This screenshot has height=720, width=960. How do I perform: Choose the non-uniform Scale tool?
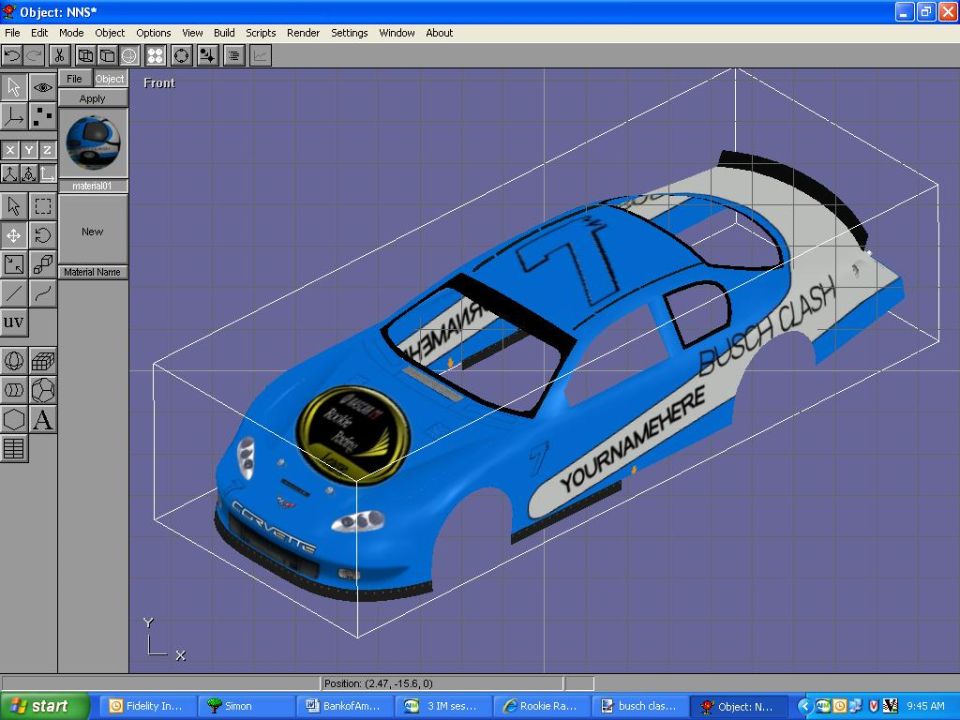point(13,264)
